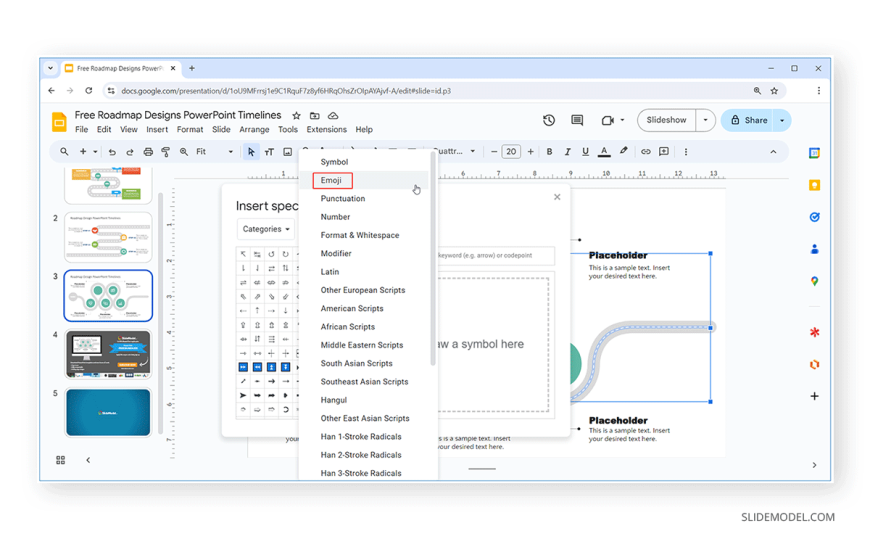Click the insert link icon
This screenshot has width=870, height=539.
645,152
